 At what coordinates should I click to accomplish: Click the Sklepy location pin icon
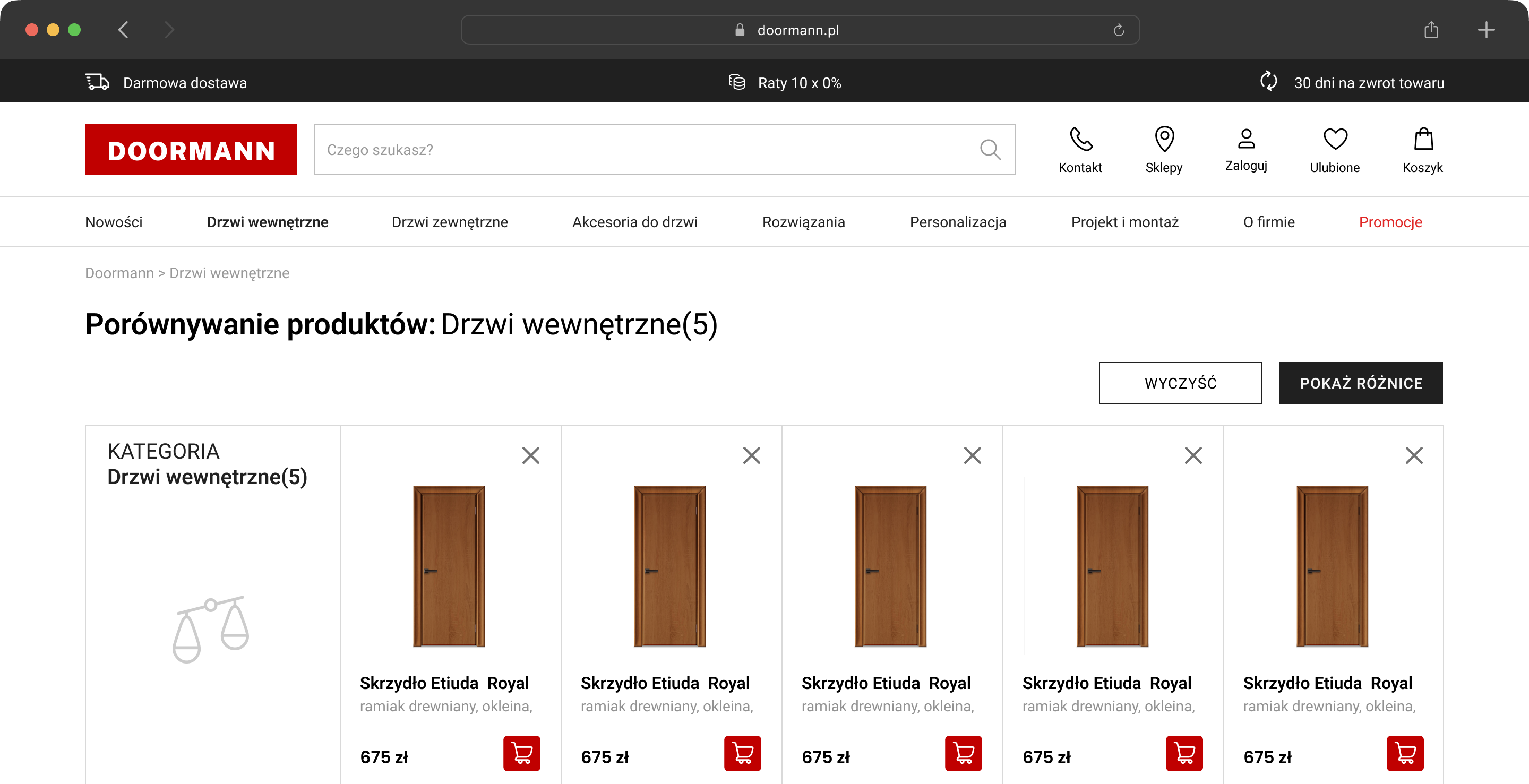pyautogui.click(x=1164, y=140)
